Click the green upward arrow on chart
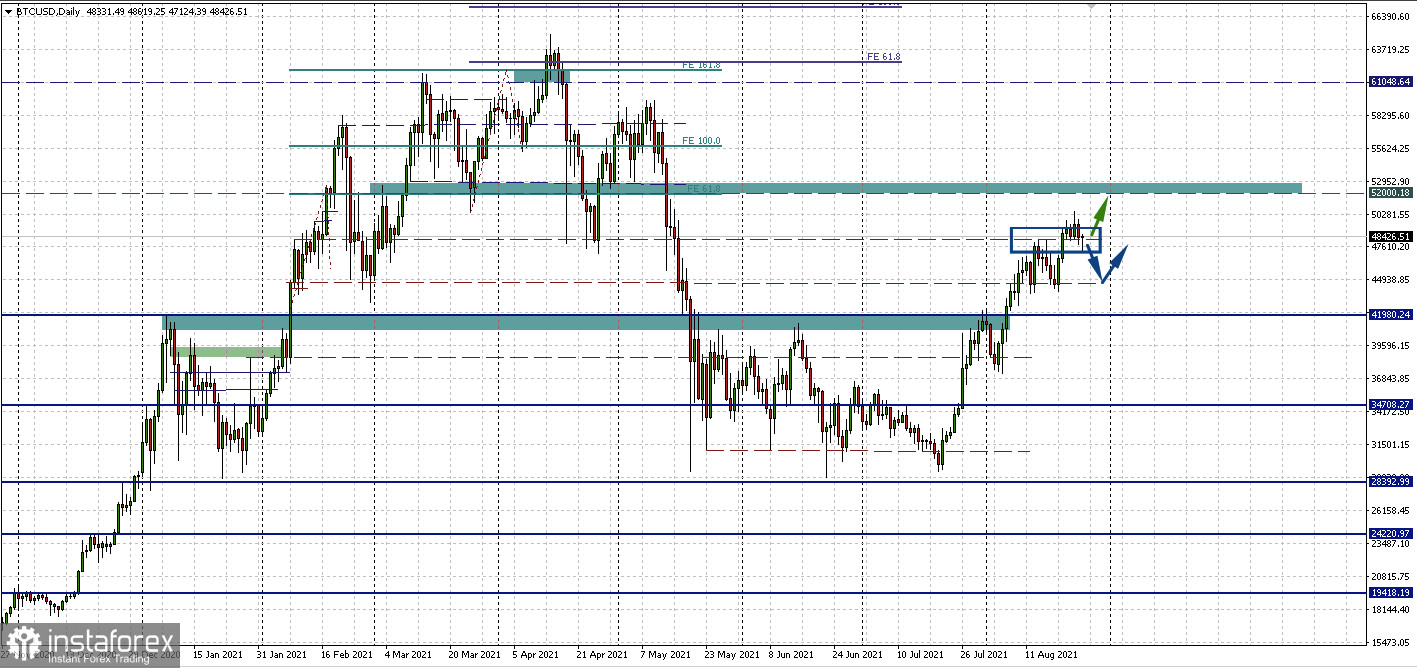 coord(1098,213)
